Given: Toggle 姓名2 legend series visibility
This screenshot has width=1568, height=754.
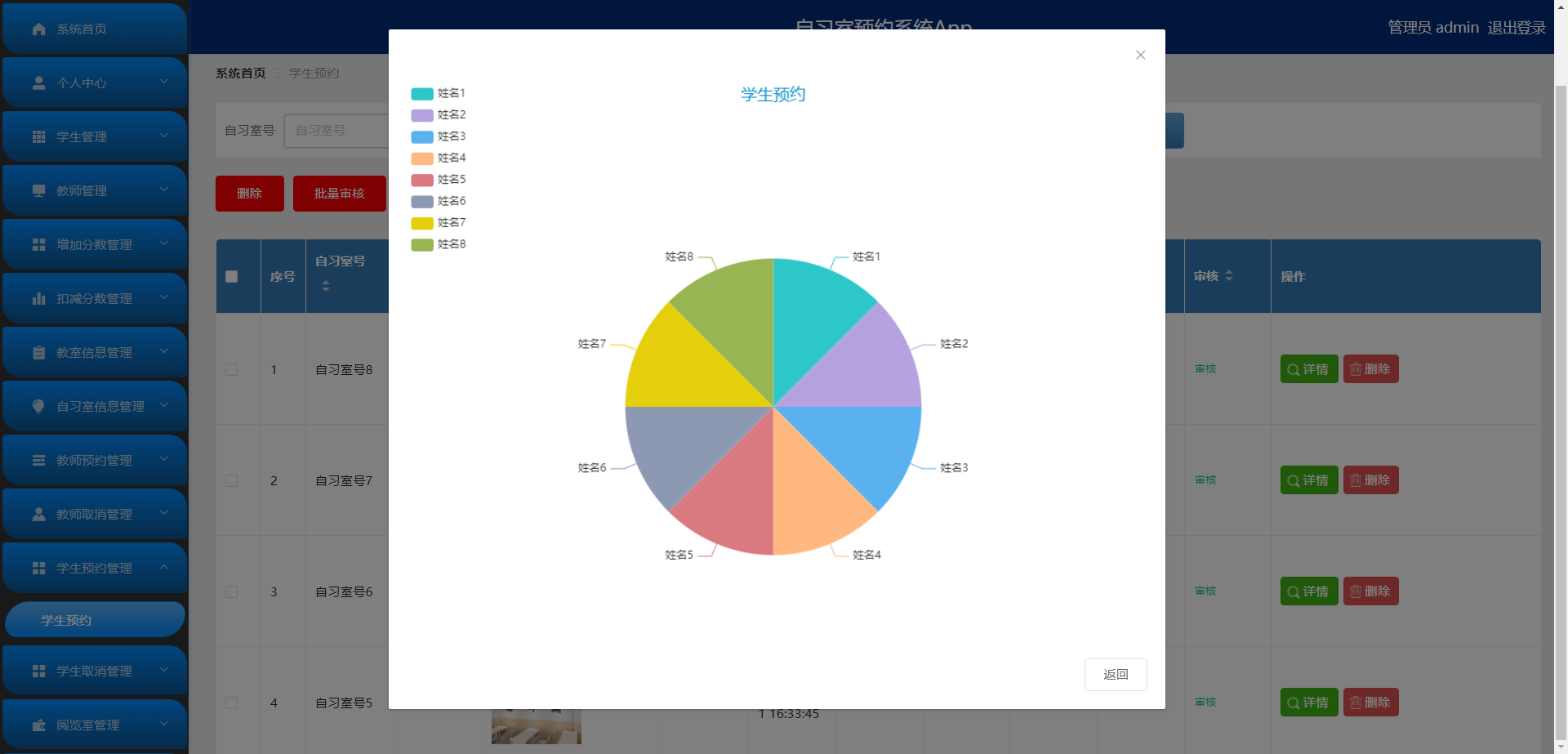Looking at the screenshot, I should pyautogui.click(x=438, y=115).
